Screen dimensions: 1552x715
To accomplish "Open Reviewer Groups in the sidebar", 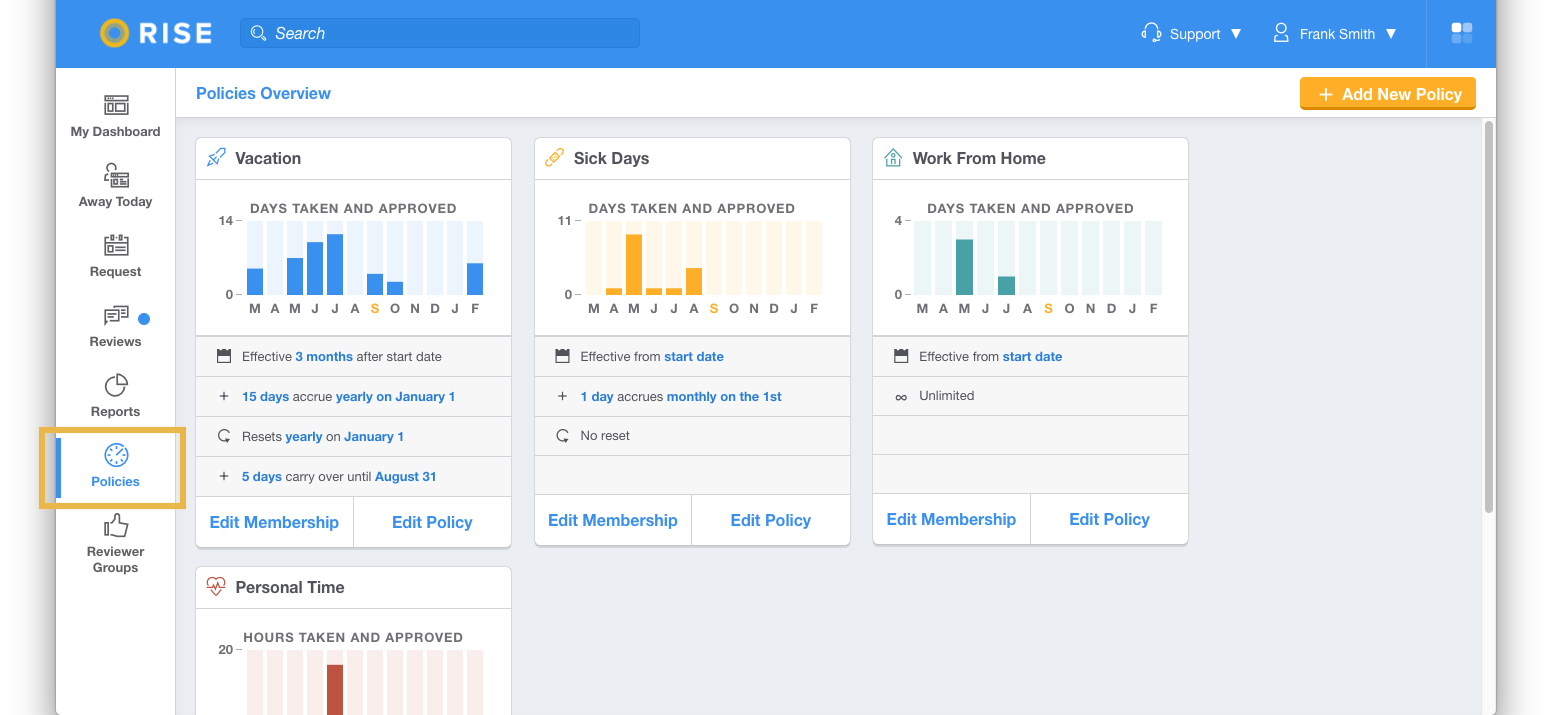I will pyautogui.click(x=115, y=544).
